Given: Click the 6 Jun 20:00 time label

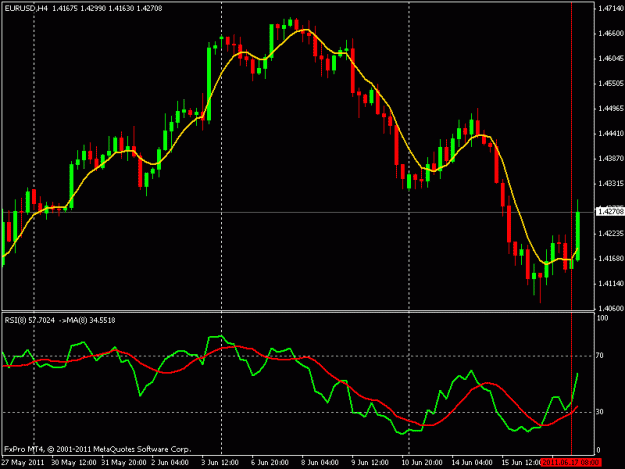Looking at the screenshot, I should (270, 463).
